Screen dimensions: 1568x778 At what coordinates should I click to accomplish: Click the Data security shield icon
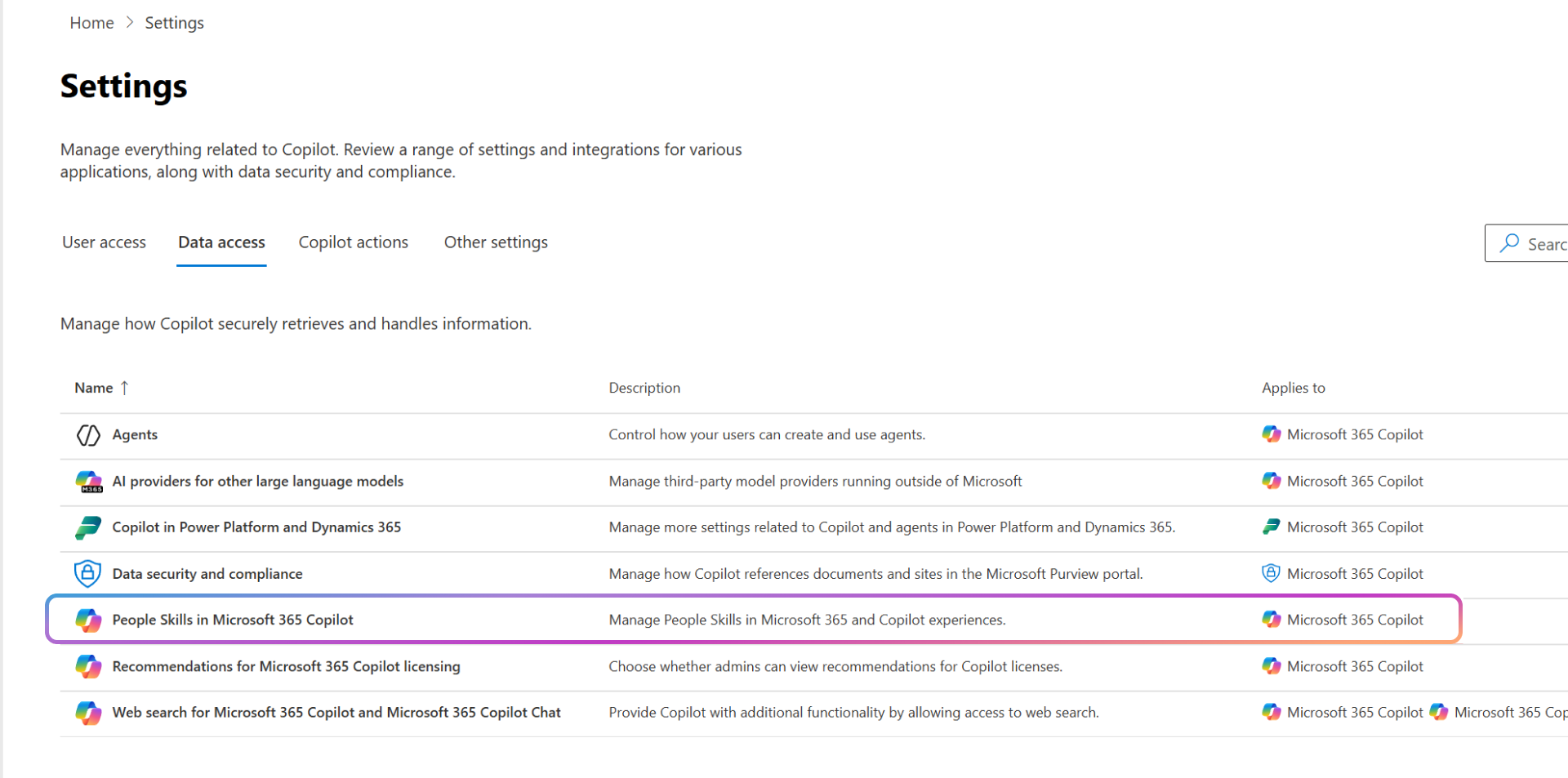(89, 573)
